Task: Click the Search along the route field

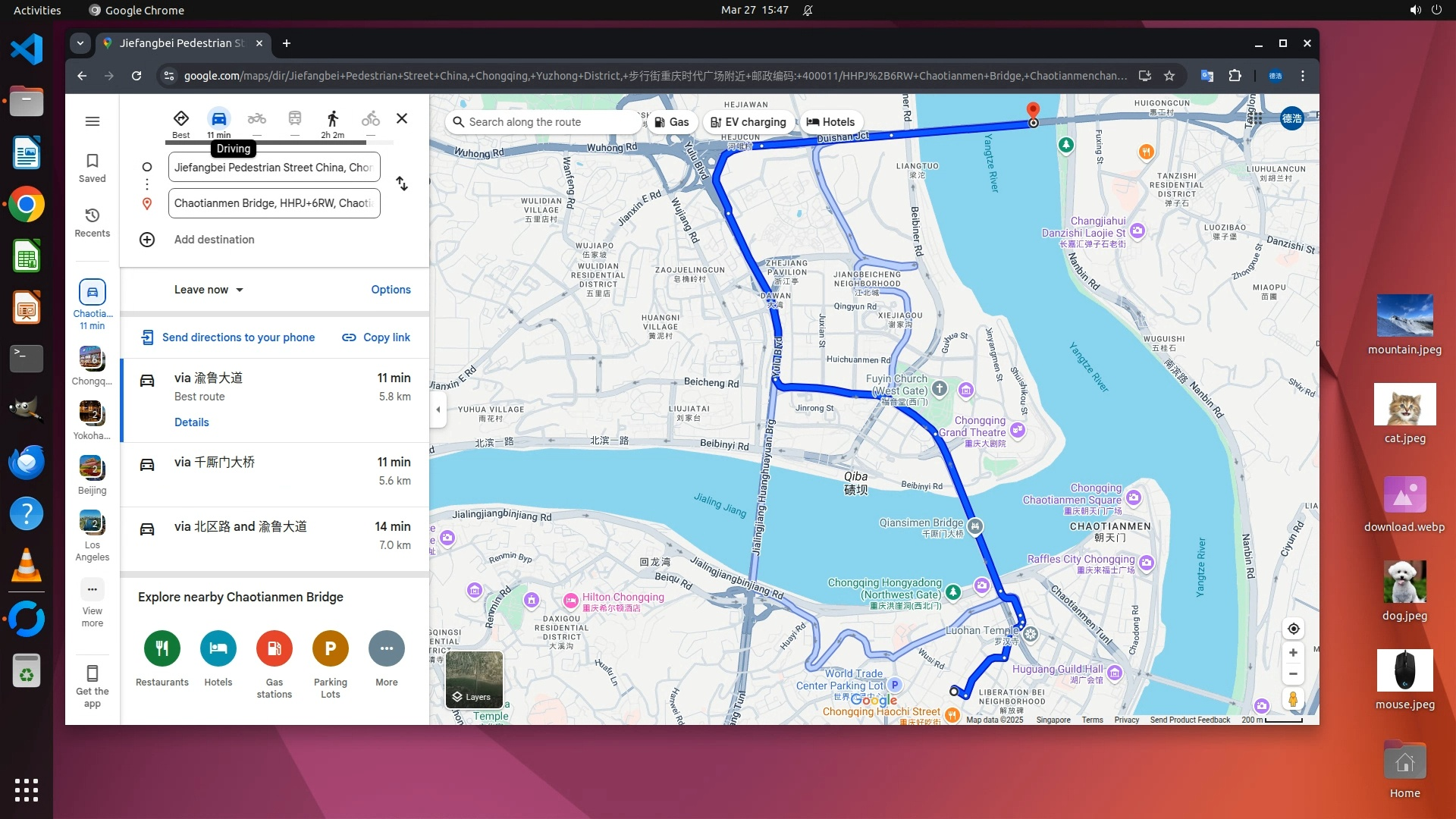Action: click(542, 122)
